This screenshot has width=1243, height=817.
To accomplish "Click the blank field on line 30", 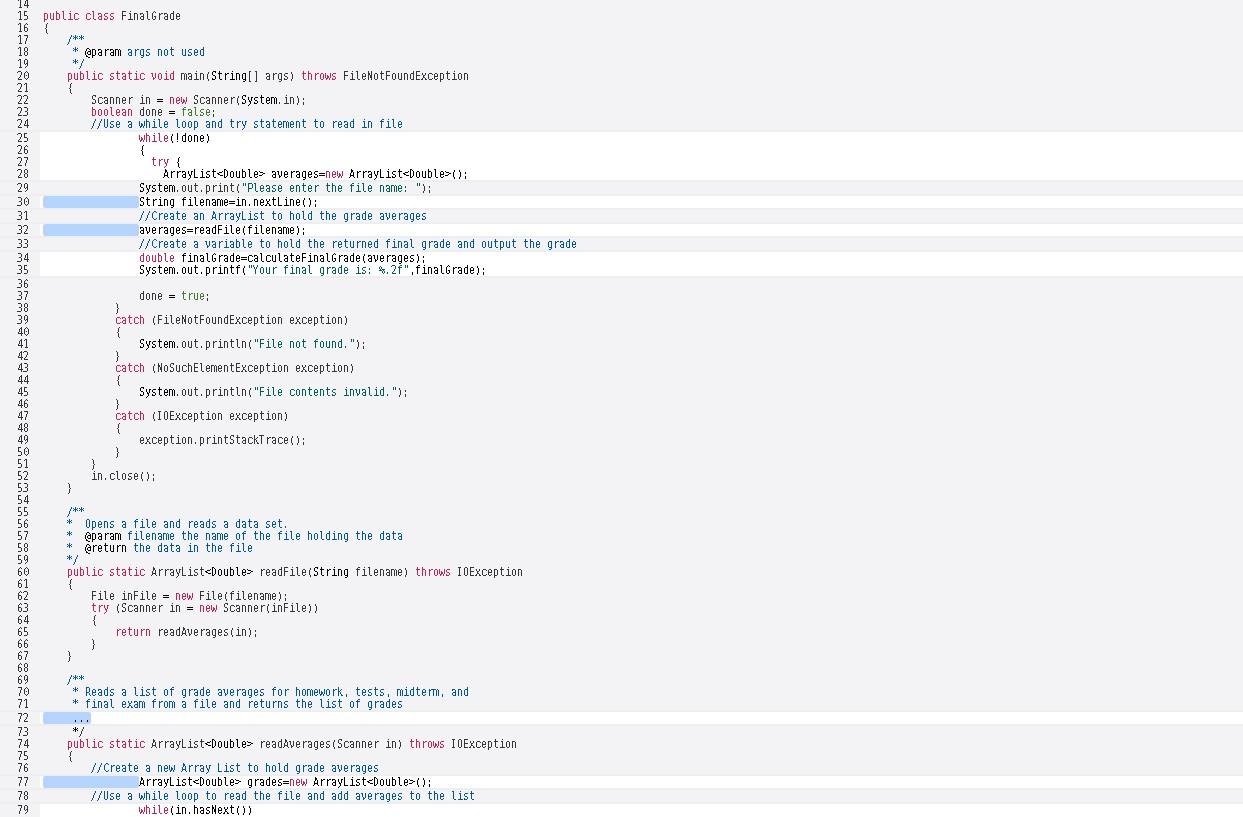I will point(90,202).
